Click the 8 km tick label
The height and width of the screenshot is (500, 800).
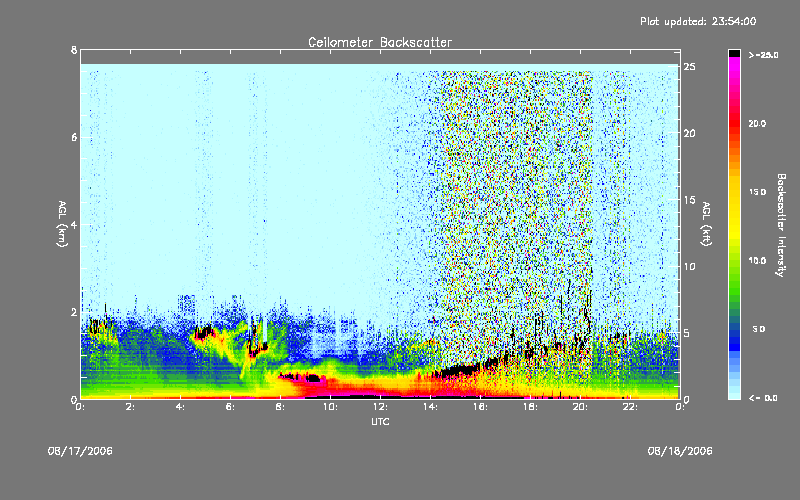coord(74,50)
